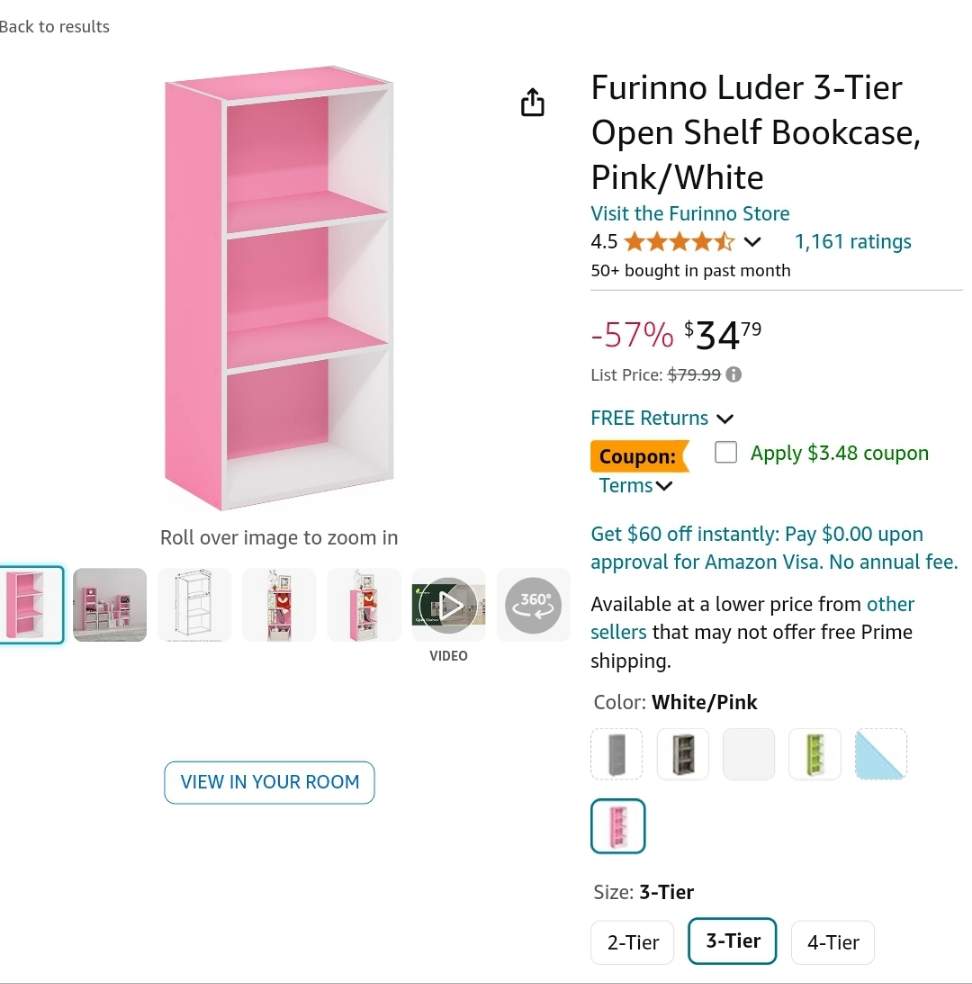Image resolution: width=972 pixels, height=984 pixels.
Task: Choose the 4-Tier size option
Action: [833, 942]
